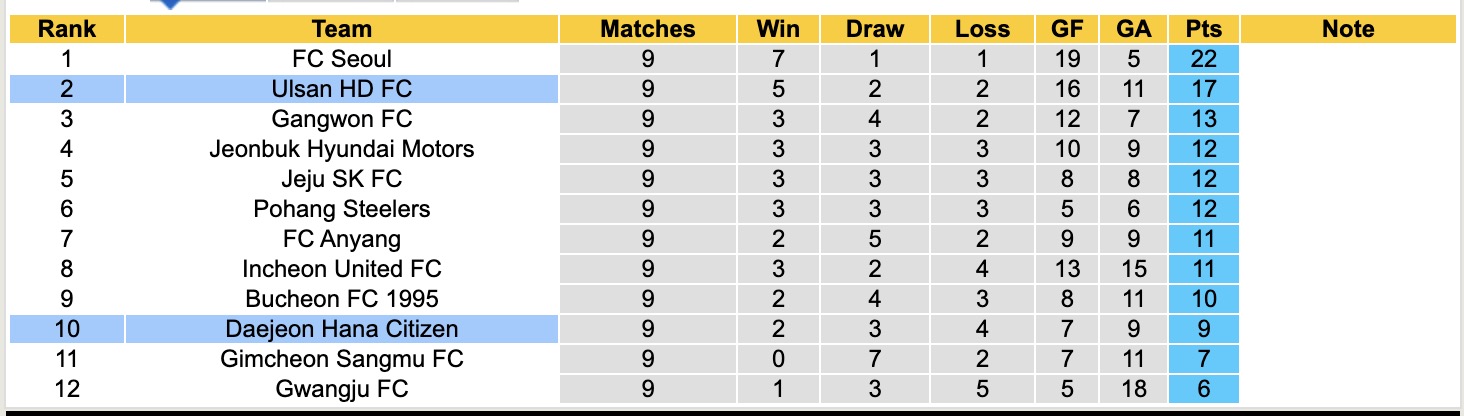Click the Loss column header
1464x416 pixels.
[982, 29]
